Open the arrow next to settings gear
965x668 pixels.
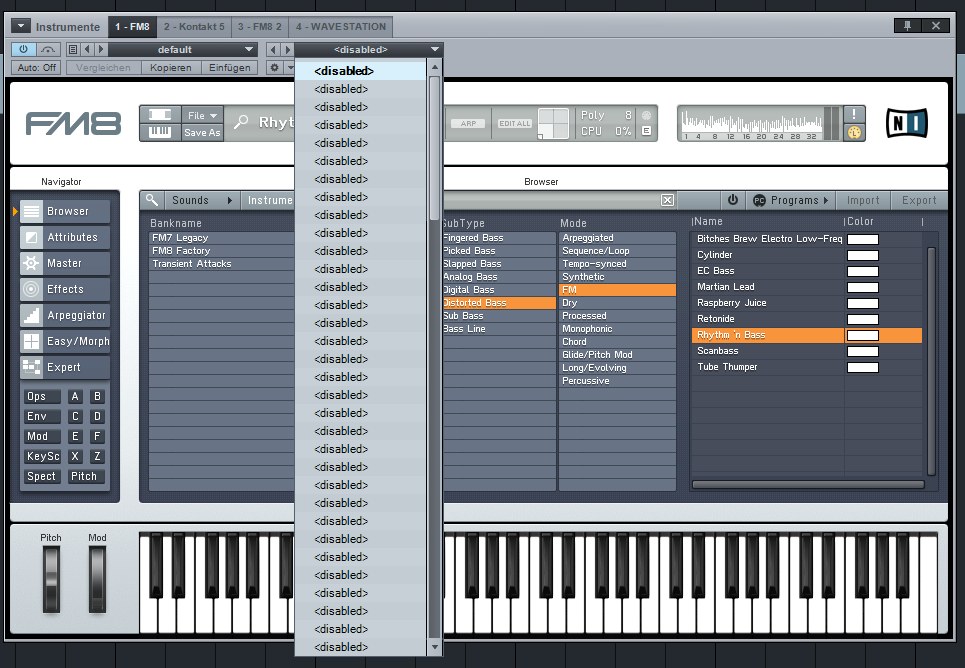pos(290,68)
